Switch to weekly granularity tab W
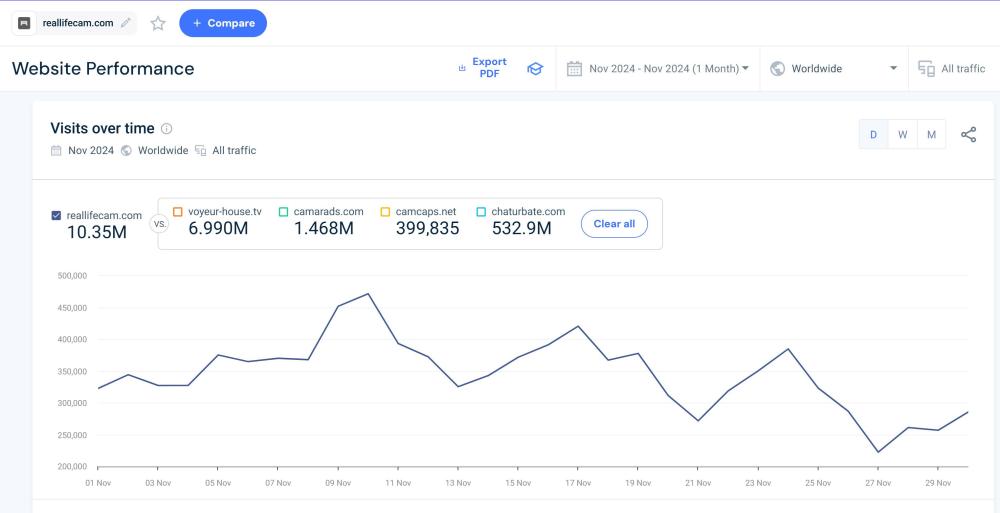Viewport: 1000px width, 513px height. (903, 135)
